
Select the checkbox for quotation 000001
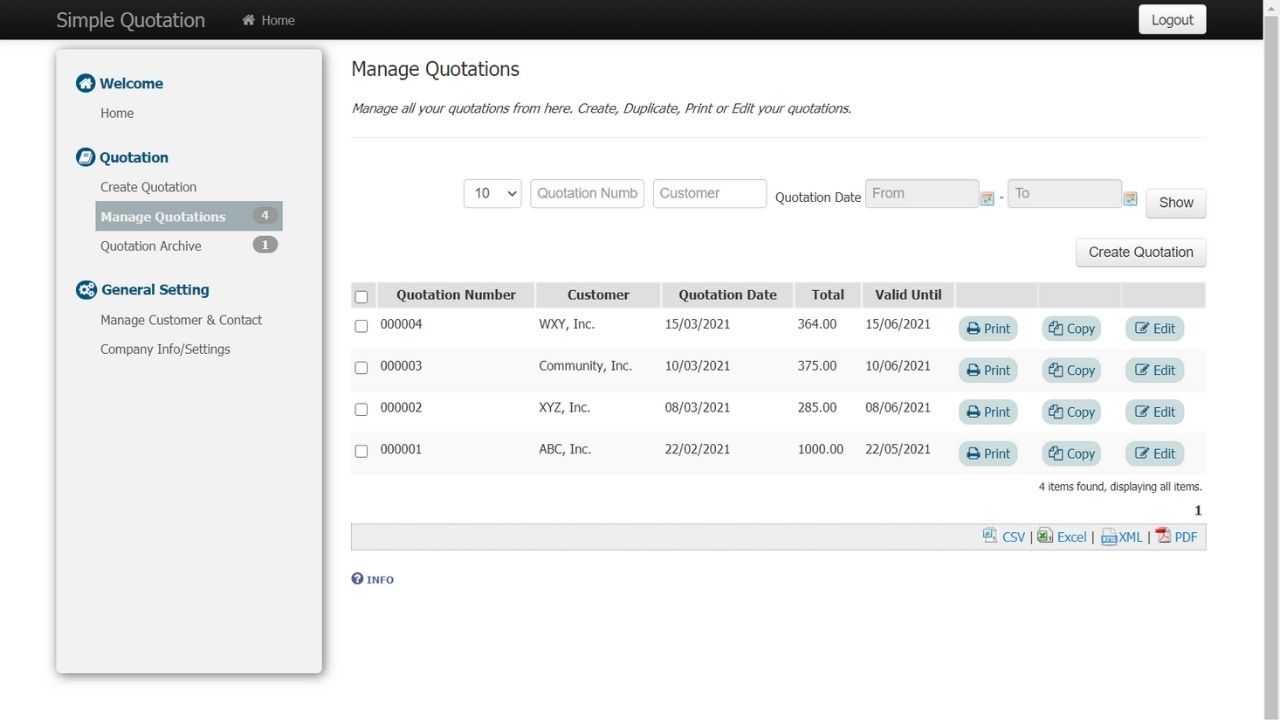click(x=361, y=451)
